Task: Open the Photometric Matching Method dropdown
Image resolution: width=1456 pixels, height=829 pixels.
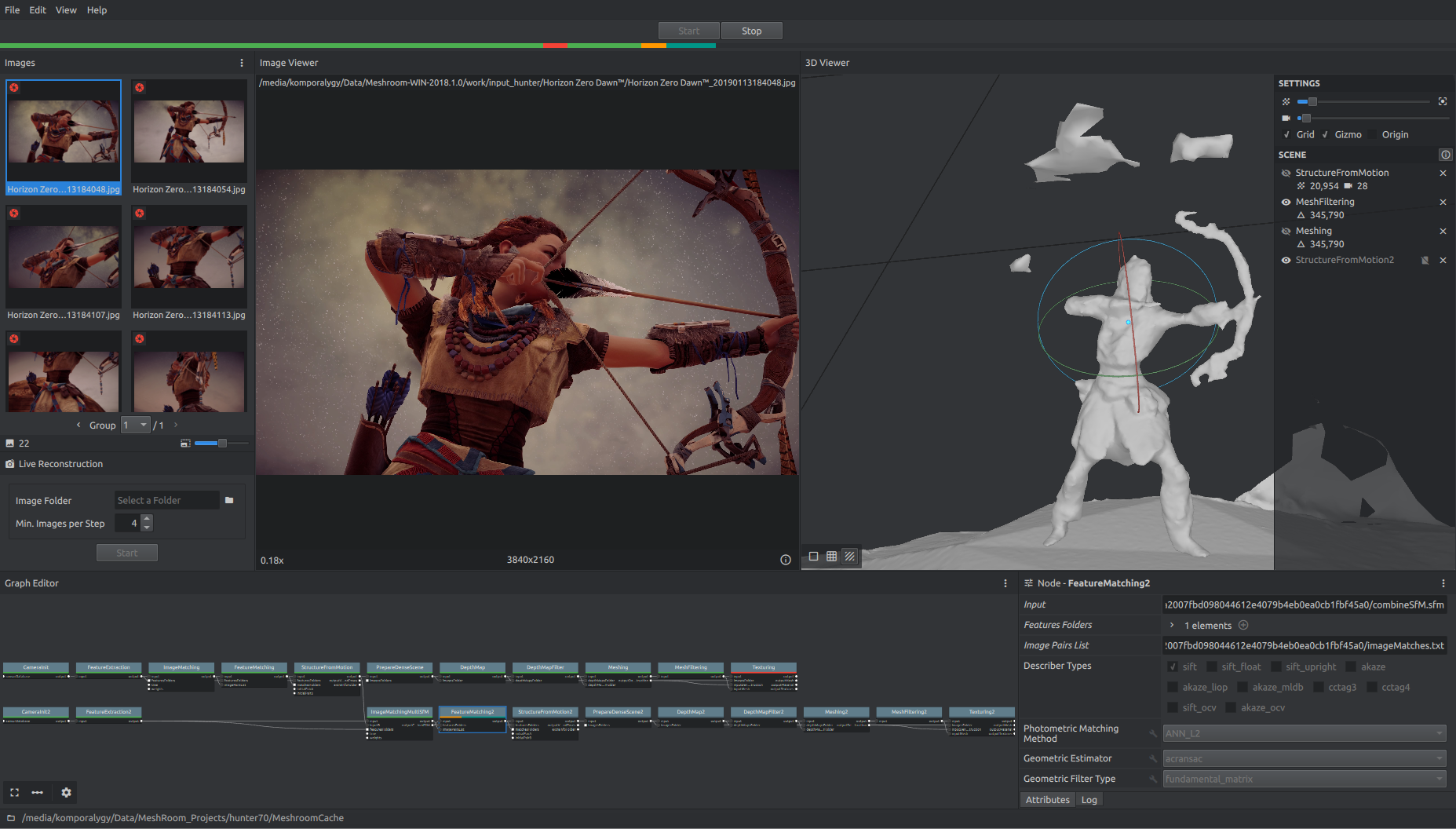Action: [x=1305, y=733]
